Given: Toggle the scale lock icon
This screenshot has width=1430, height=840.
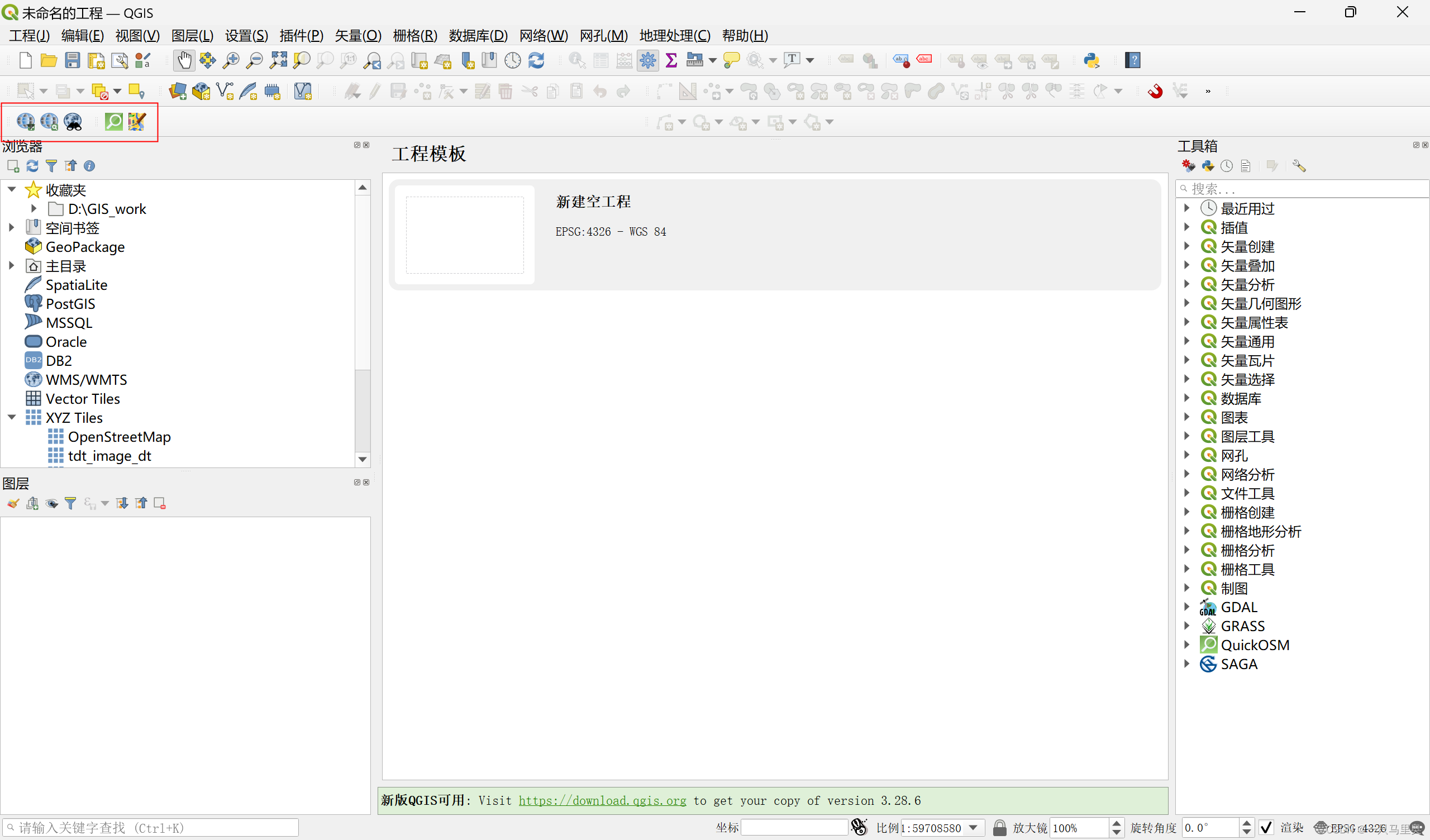Looking at the screenshot, I should (999, 828).
